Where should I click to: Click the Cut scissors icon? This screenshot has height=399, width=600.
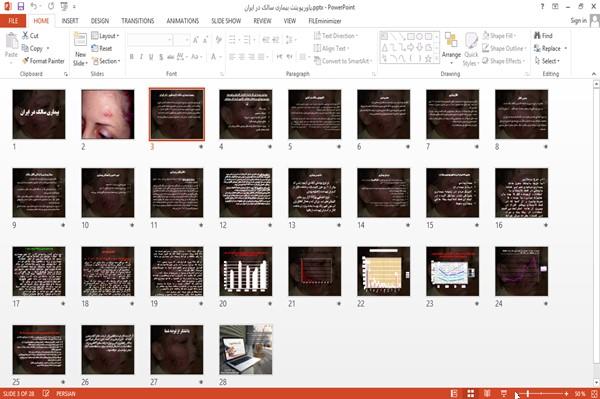[x=26, y=36]
